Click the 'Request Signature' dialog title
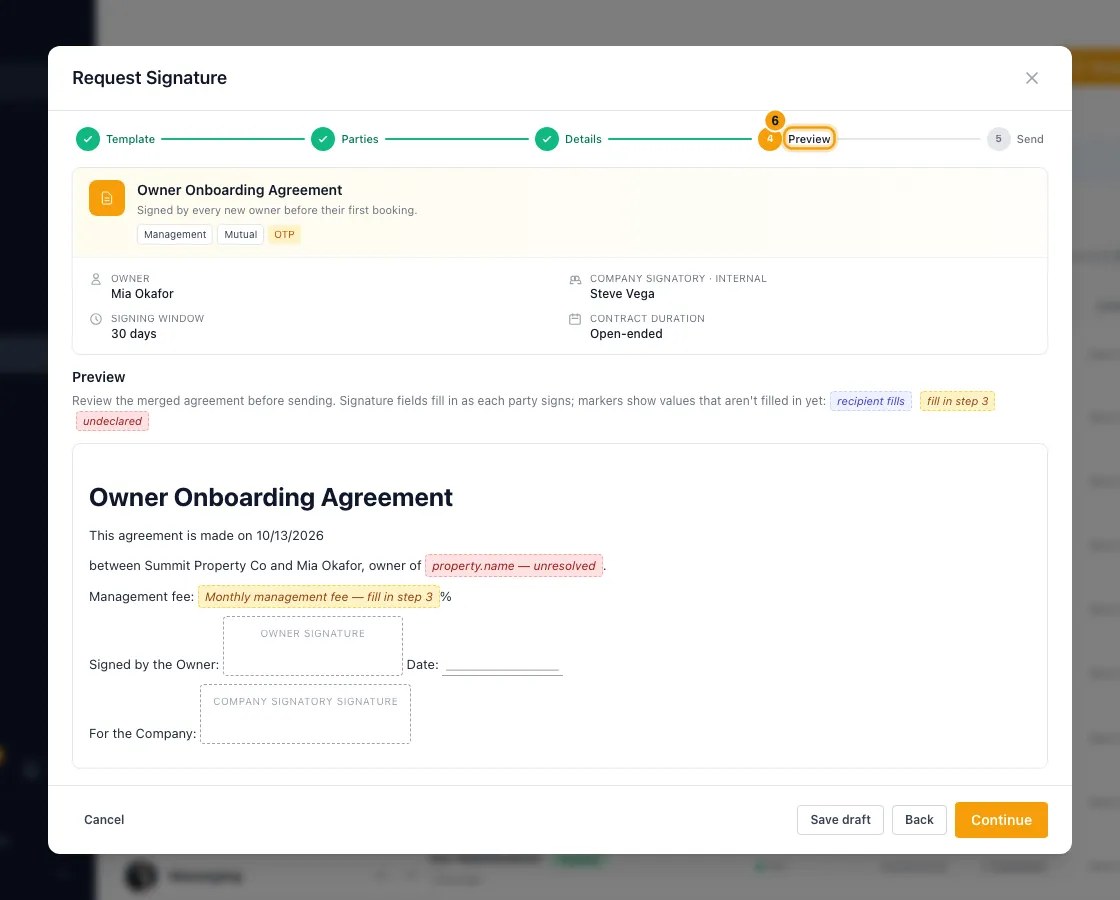Screen dimensions: 1120x900 pos(149,78)
